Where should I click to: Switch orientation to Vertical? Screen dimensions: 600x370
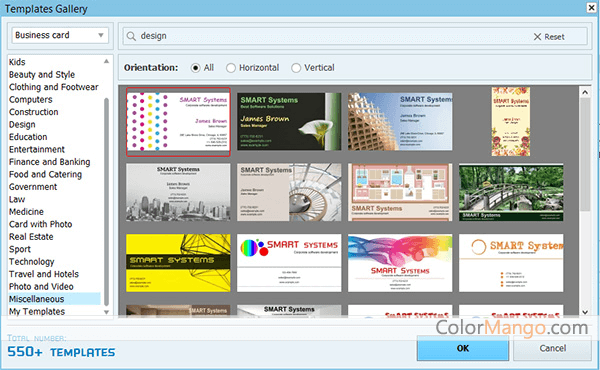point(296,68)
